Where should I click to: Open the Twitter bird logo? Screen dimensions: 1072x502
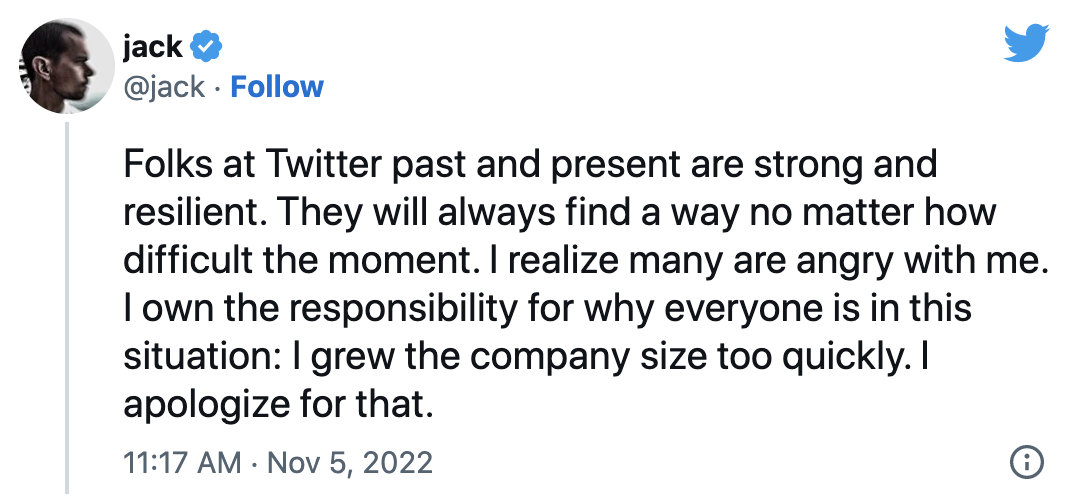click(x=1026, y=43)
